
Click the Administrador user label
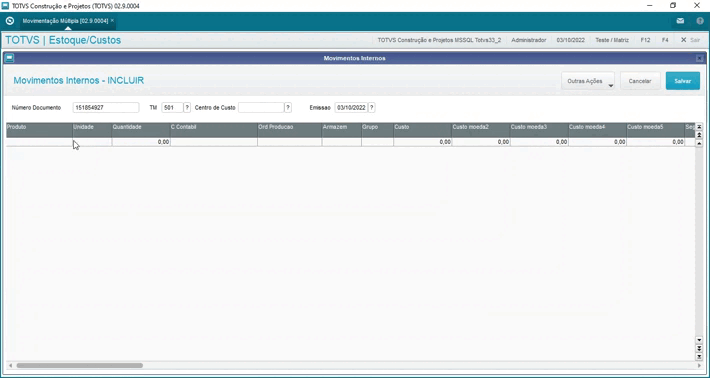pos(528,40)
